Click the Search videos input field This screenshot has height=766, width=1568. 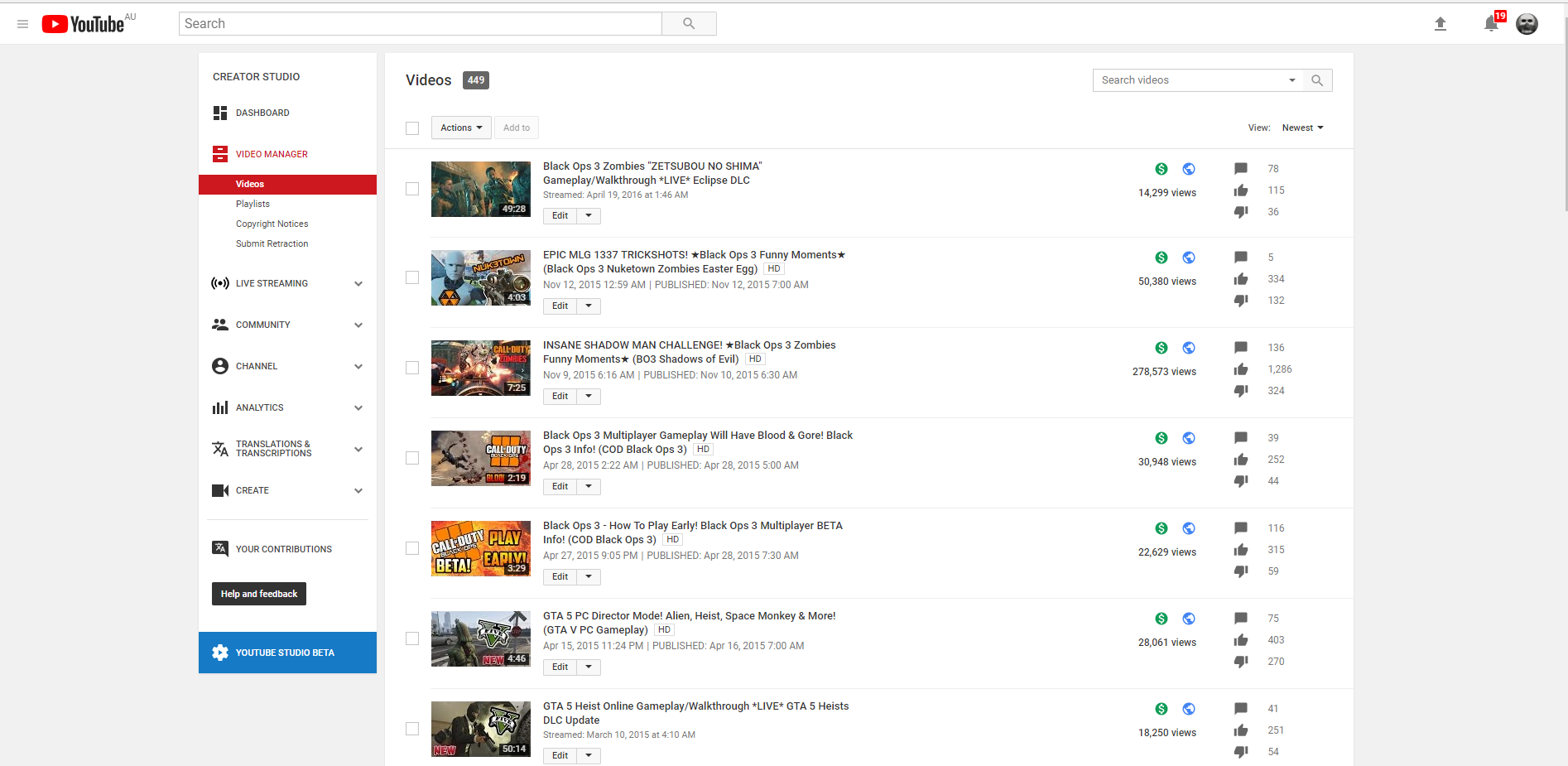(1189, 80)
